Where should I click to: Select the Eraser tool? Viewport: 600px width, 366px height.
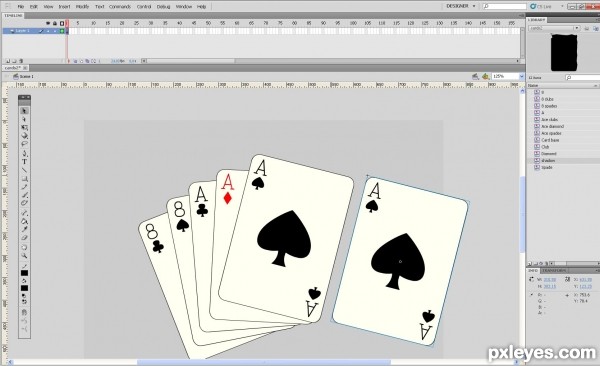24,238
